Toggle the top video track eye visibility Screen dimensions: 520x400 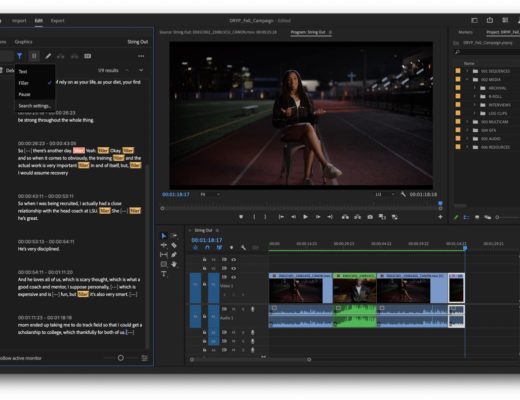[x=234, y=259]
